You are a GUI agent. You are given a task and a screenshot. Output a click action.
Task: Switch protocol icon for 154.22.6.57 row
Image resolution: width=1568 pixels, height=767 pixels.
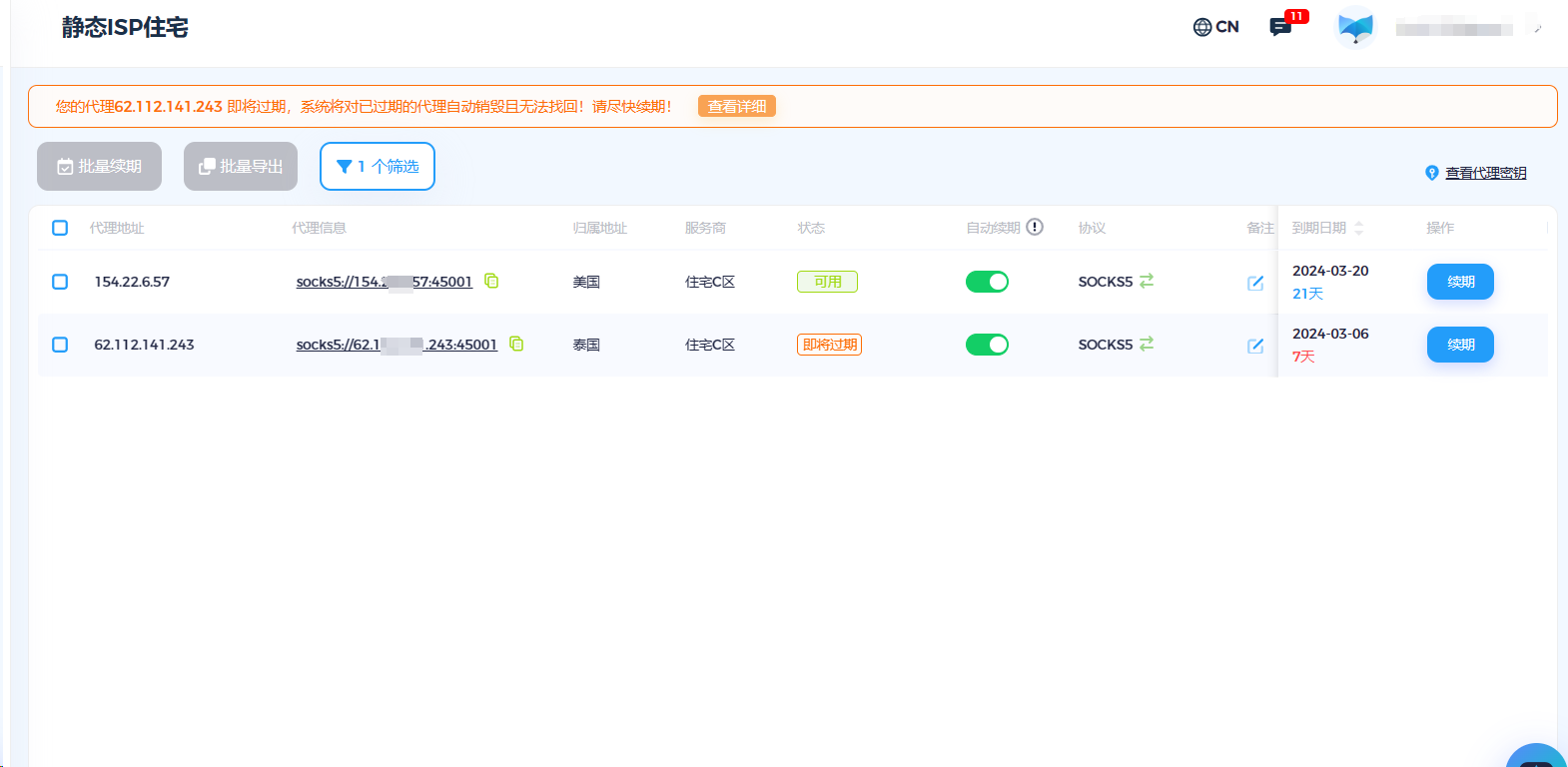(x=1147, y=281)
